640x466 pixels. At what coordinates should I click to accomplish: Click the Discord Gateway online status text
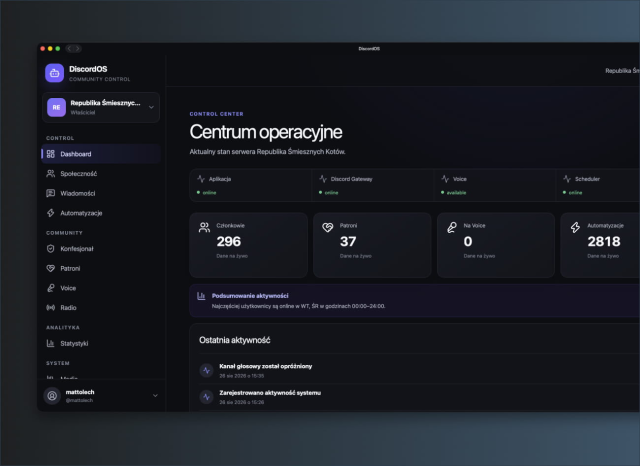coord(331,193)
